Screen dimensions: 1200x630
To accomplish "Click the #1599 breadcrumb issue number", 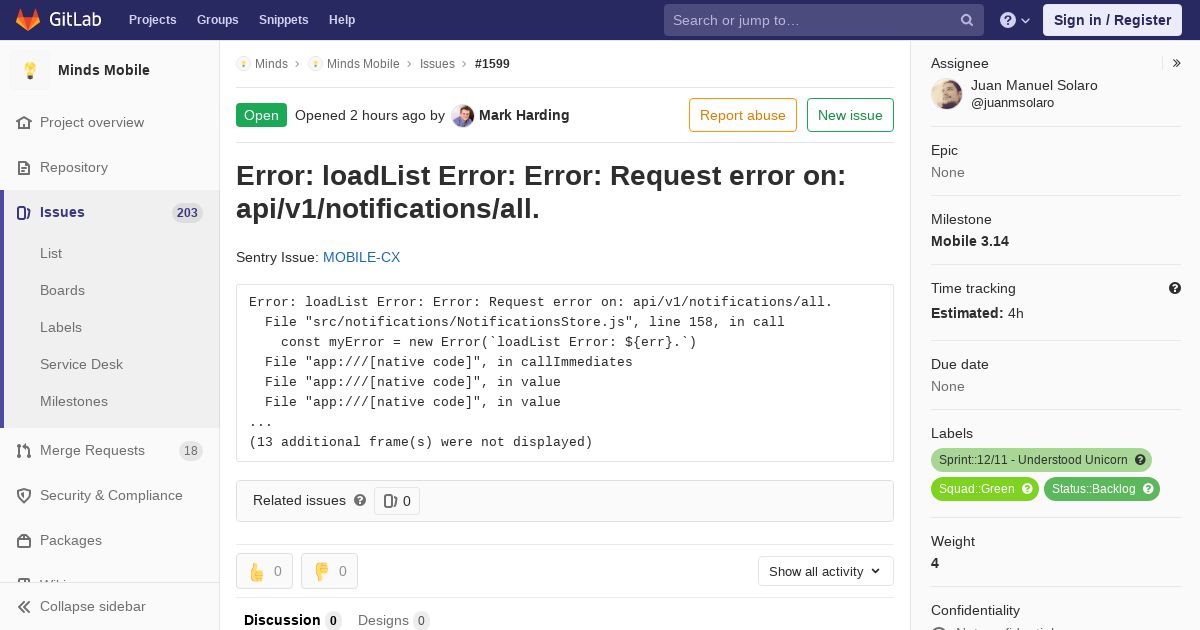I will coord(492,63).
